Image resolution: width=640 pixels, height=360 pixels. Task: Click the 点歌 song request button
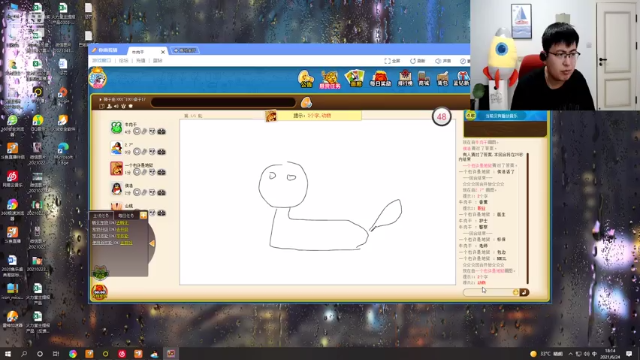pos(471,116)
